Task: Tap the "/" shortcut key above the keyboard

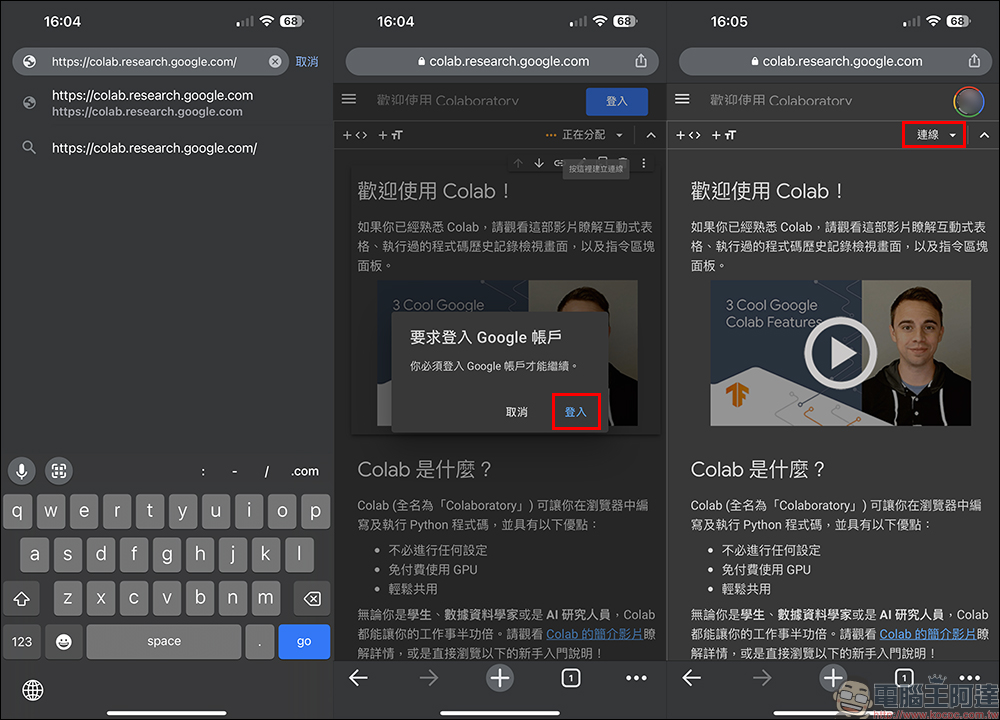Action: point(267,471)
